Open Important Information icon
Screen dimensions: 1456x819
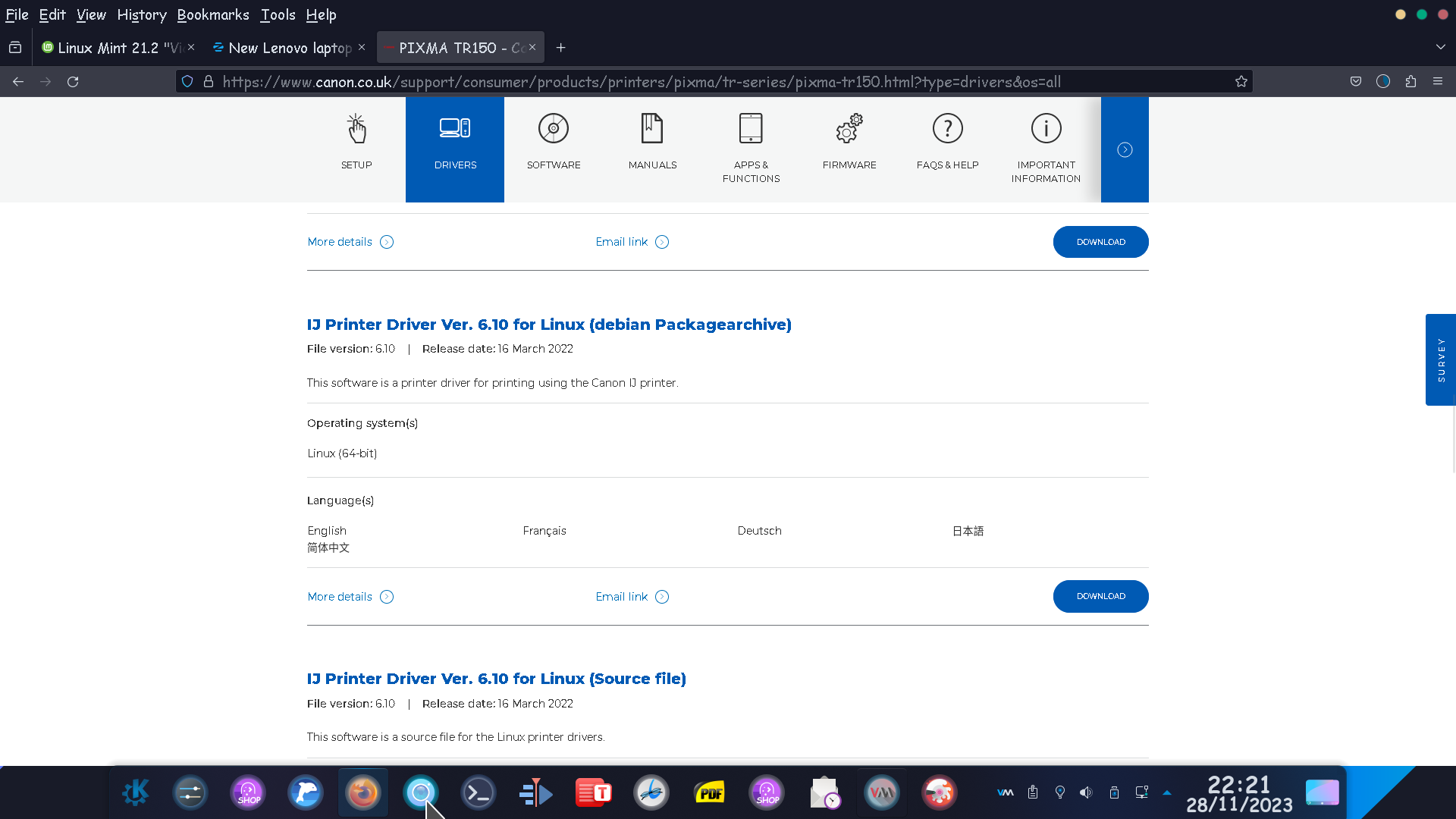click(1046, 129)
